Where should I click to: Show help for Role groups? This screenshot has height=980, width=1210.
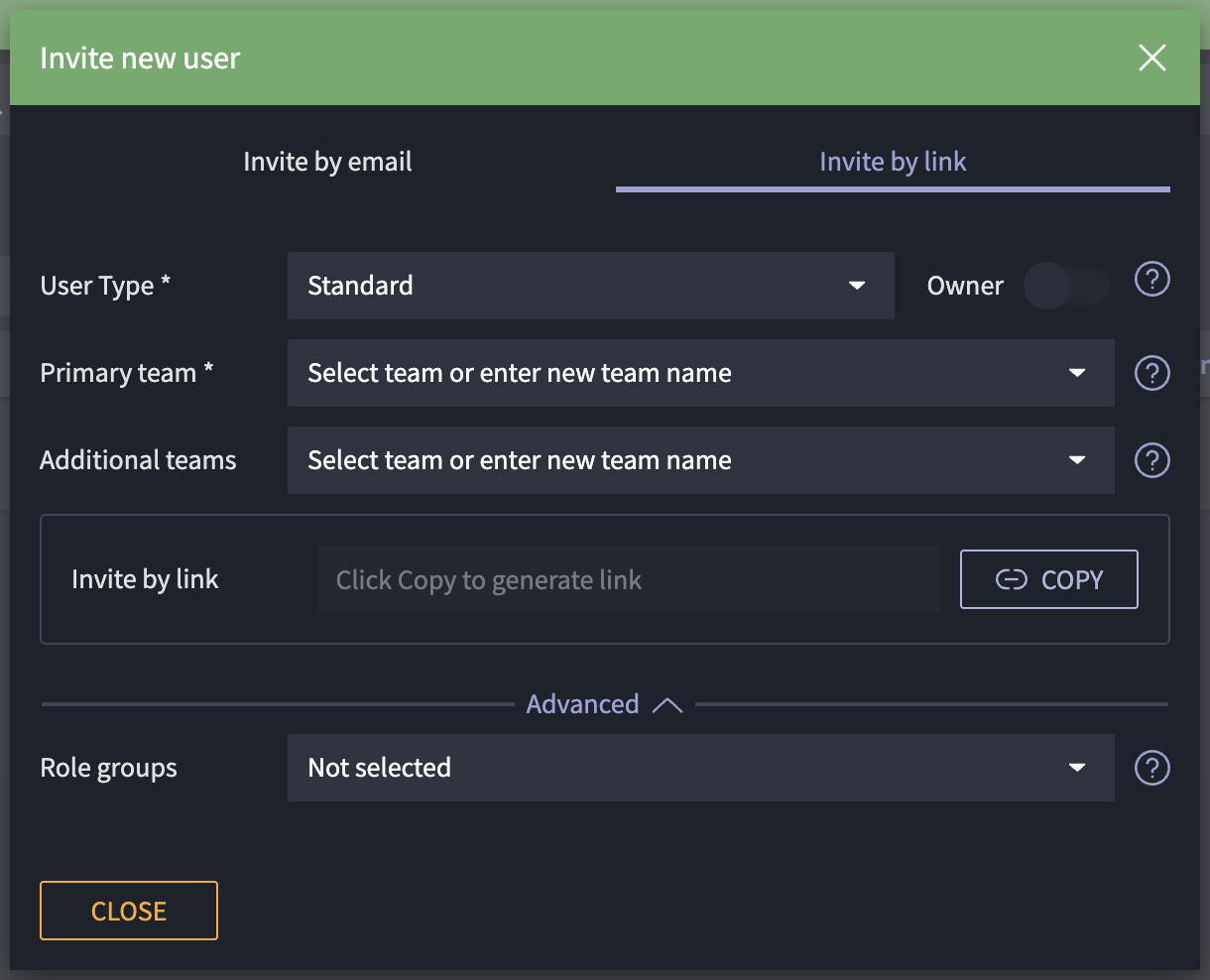pyautogui.click(x=1151, y=768)
